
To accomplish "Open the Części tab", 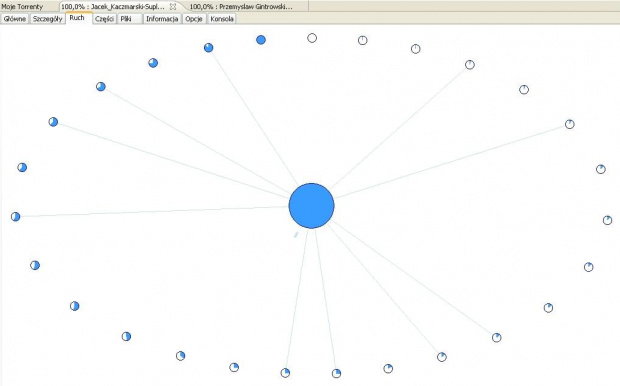I will [x=104, y=19].
